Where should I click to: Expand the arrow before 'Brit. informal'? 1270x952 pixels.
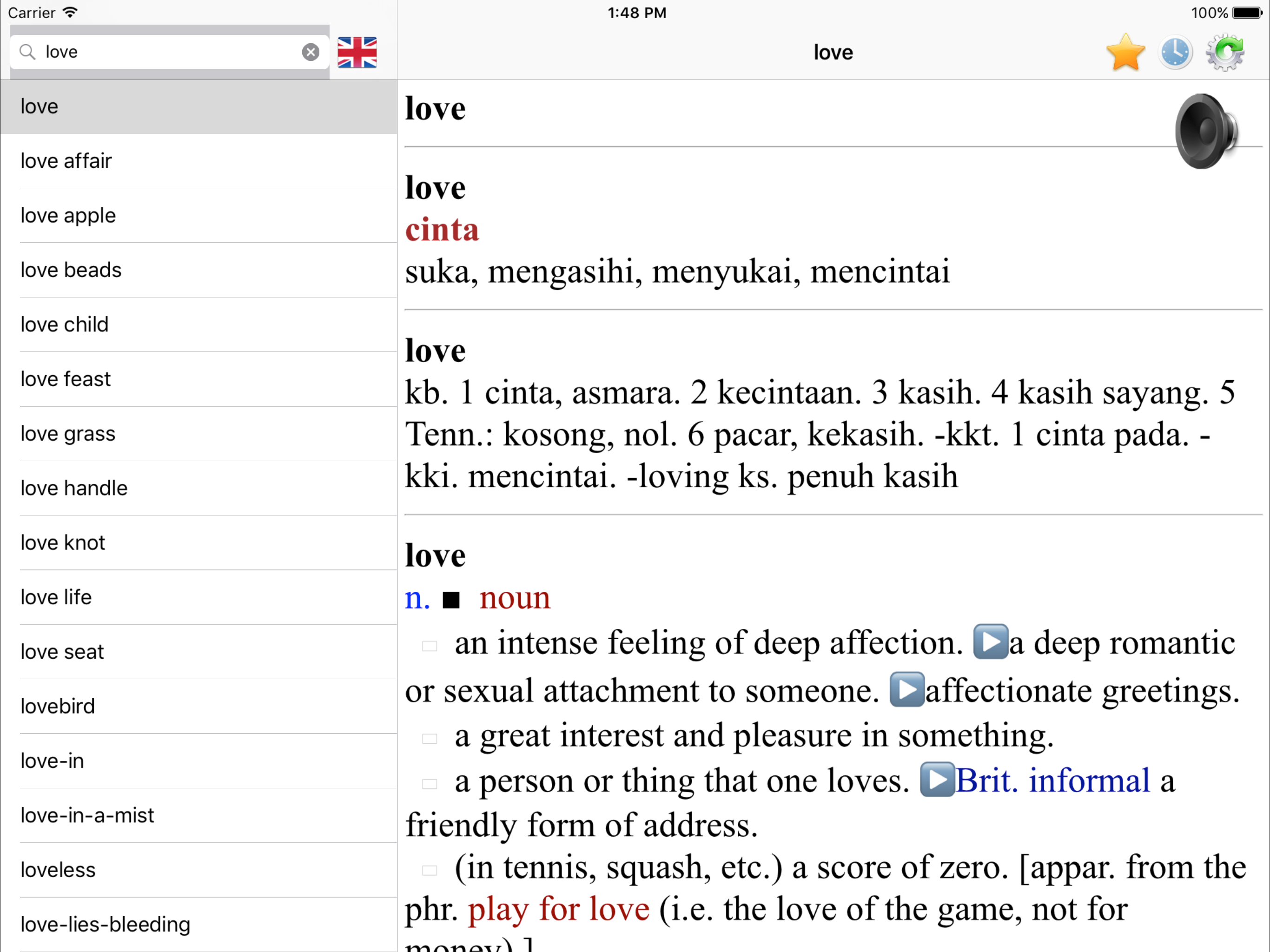[x=937, y=780]
